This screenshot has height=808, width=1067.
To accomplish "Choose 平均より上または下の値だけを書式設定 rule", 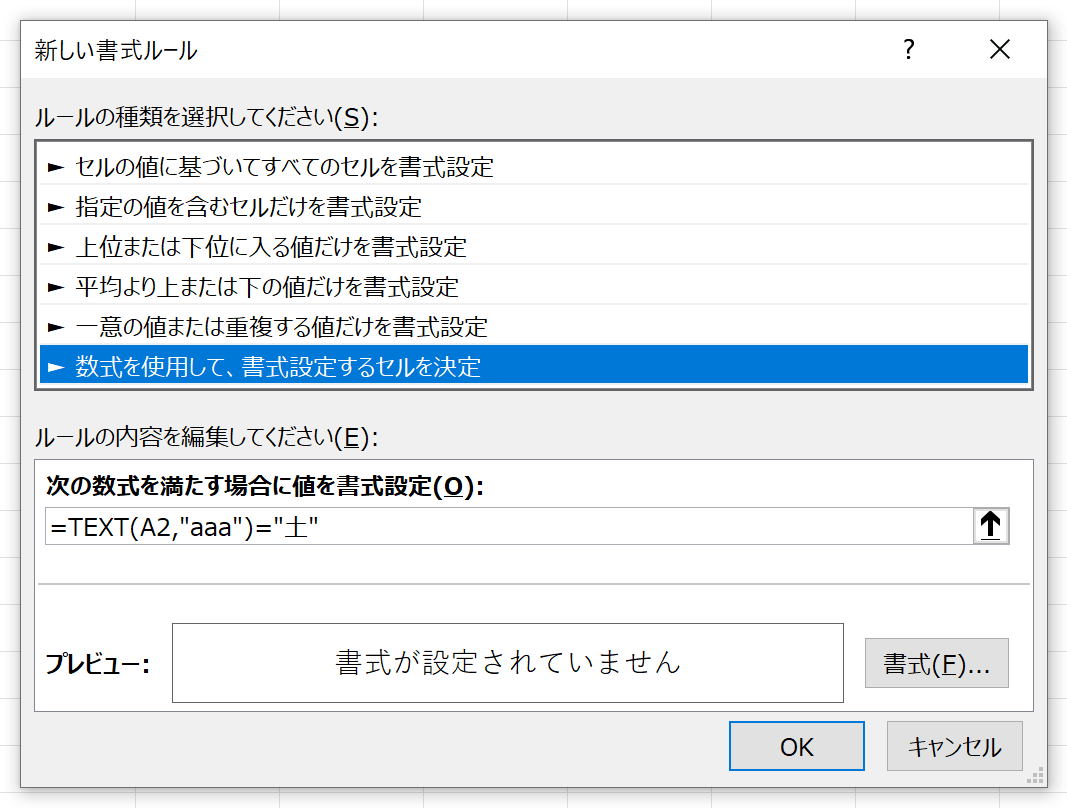I will pyautogui.click(x=534, y=287).
